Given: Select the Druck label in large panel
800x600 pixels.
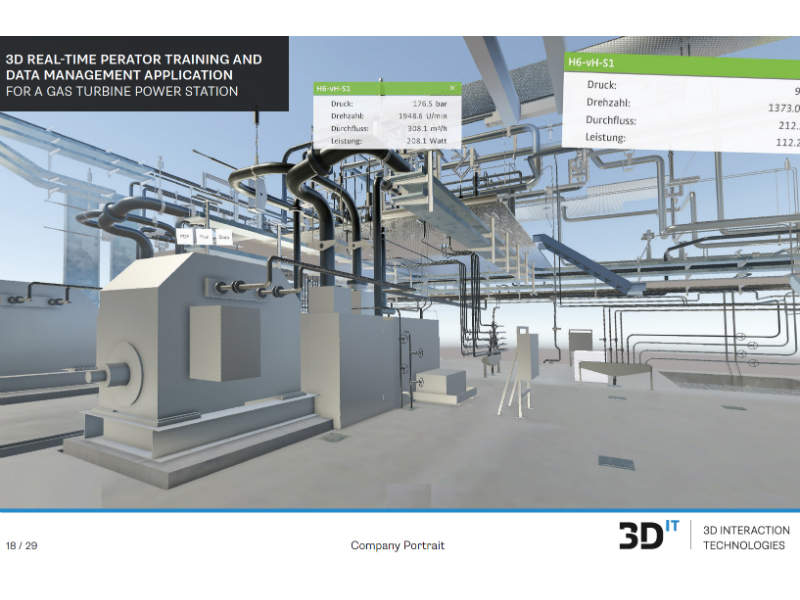Looking at the screenshot, I should 605,85.
